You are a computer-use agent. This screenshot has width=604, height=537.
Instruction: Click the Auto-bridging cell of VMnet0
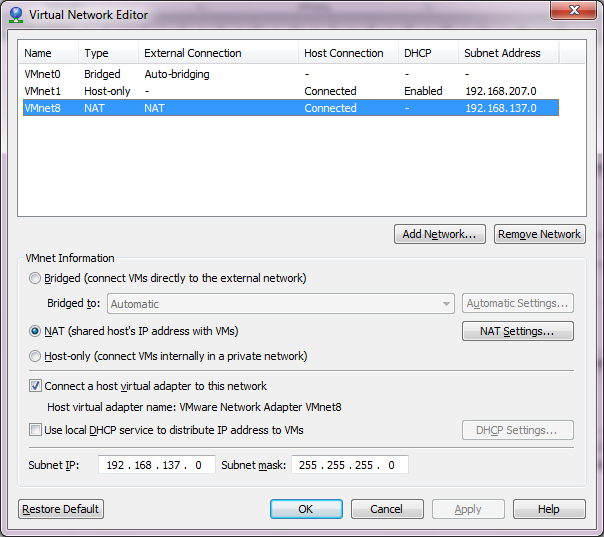pyautogui.click(x=177, y=74)
